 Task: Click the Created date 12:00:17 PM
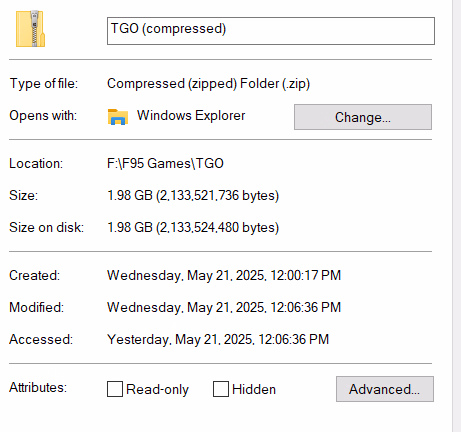[224, 275]
